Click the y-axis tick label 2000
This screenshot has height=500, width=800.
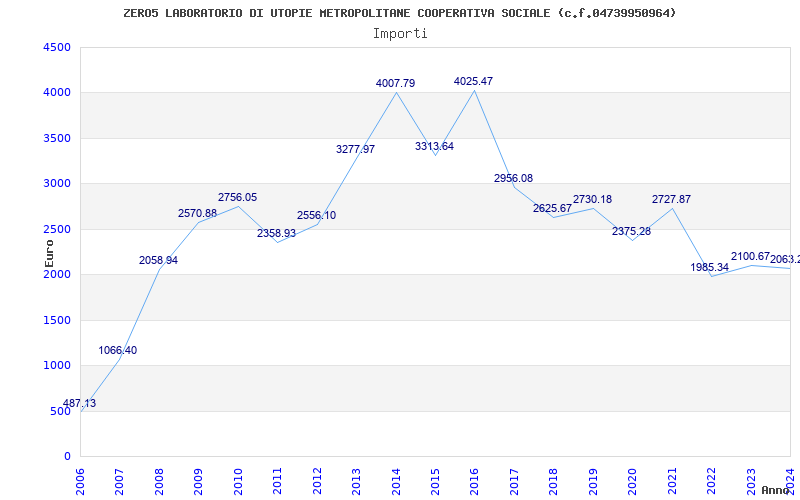(x=57, y=274)
